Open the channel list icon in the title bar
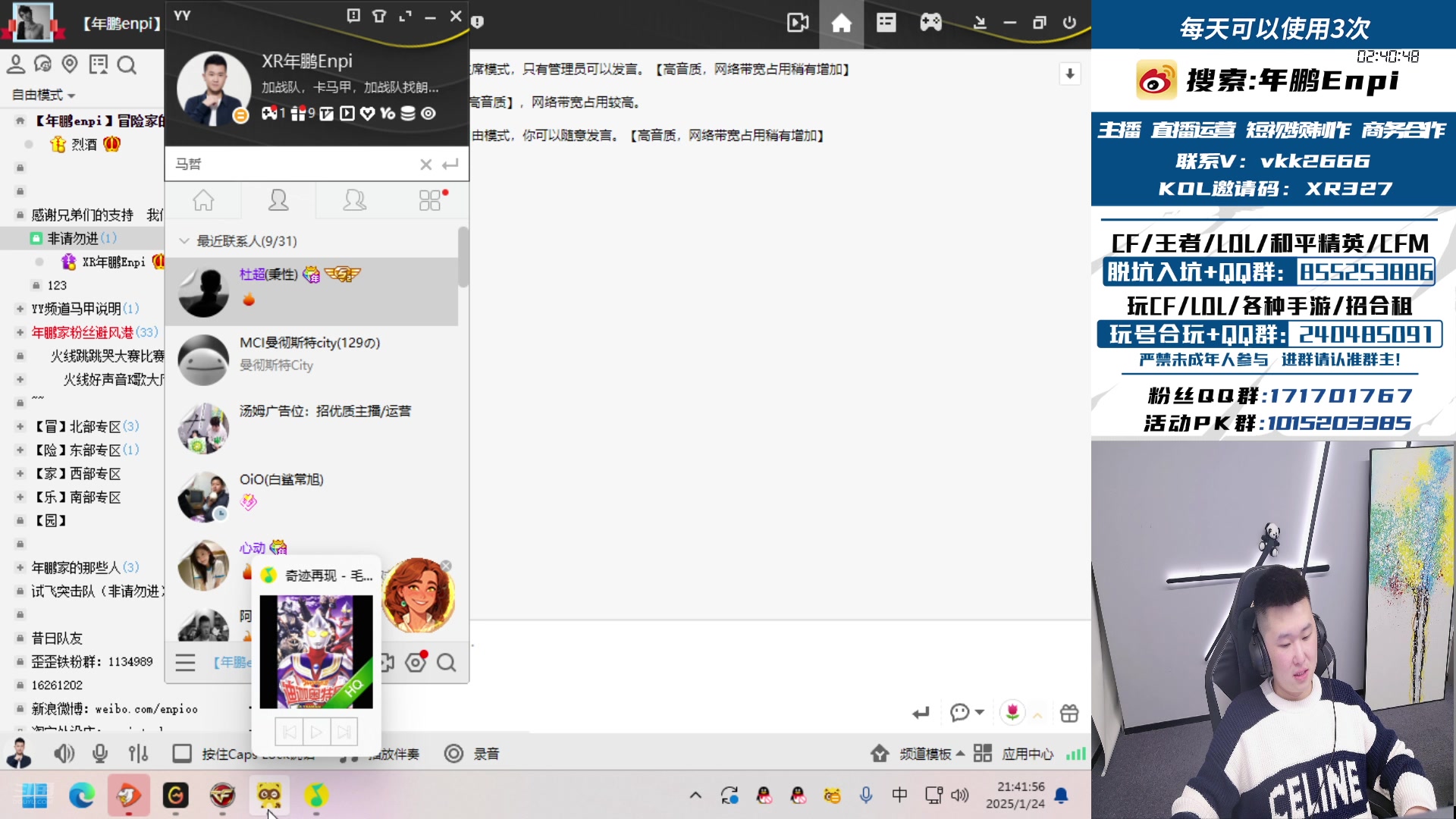 [886, 23]
